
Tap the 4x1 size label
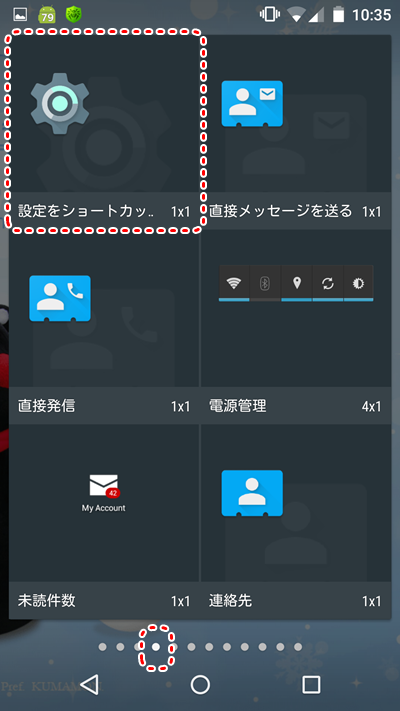point(371,406)
